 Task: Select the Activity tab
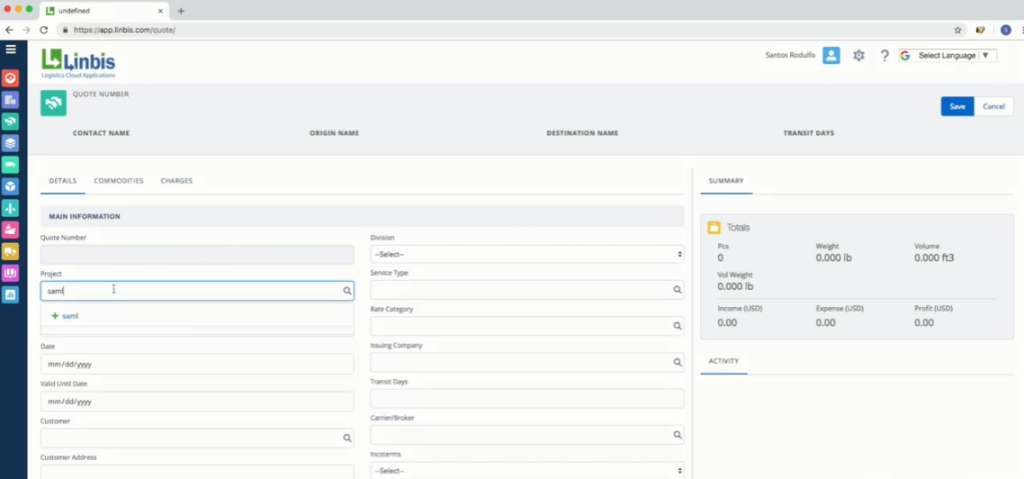[724, 361]
